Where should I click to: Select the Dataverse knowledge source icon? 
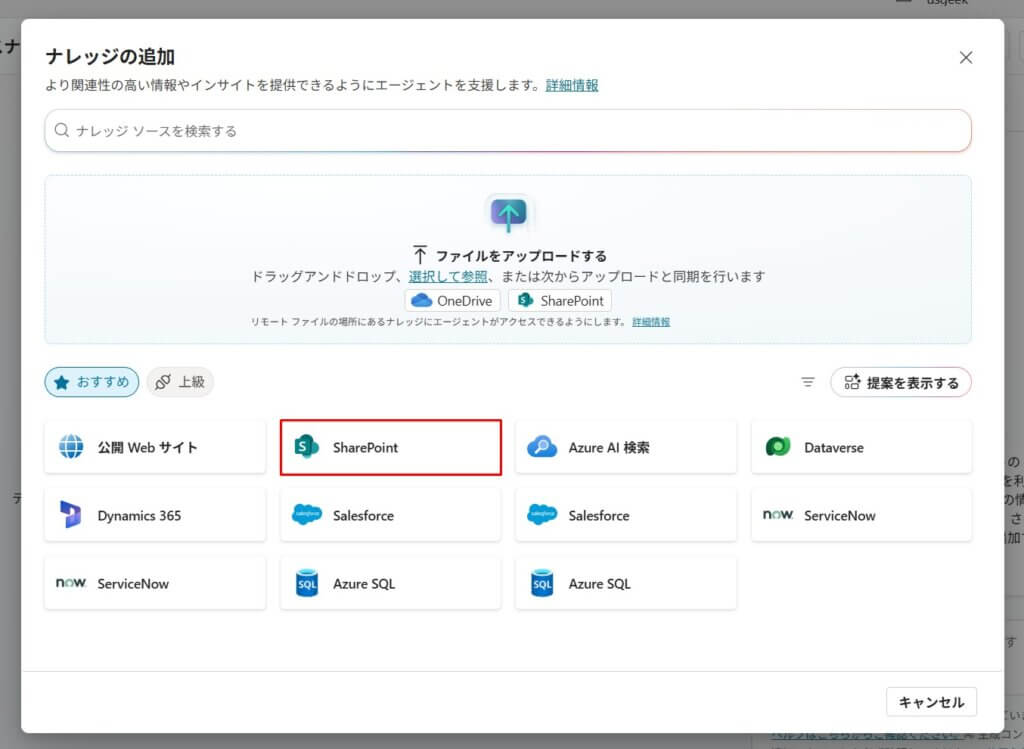tap(778, 447)
